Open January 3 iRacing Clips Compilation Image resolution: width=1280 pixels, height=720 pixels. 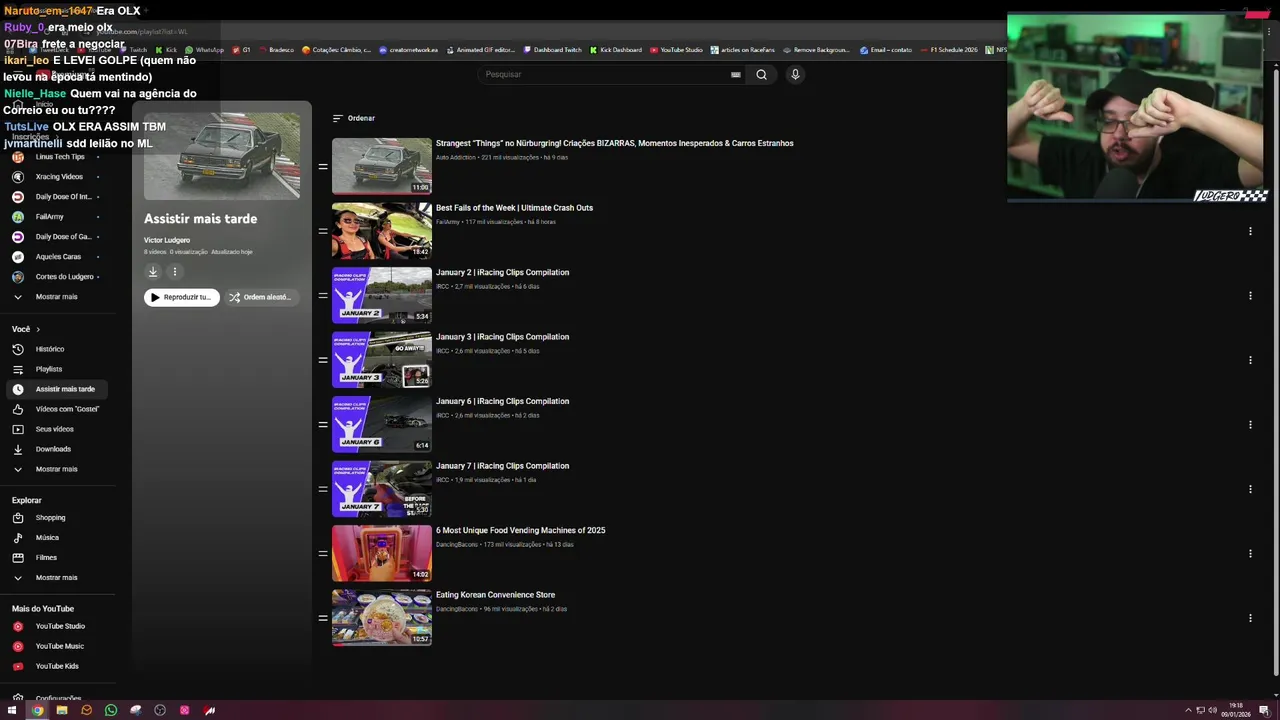(x=502, y=337)
